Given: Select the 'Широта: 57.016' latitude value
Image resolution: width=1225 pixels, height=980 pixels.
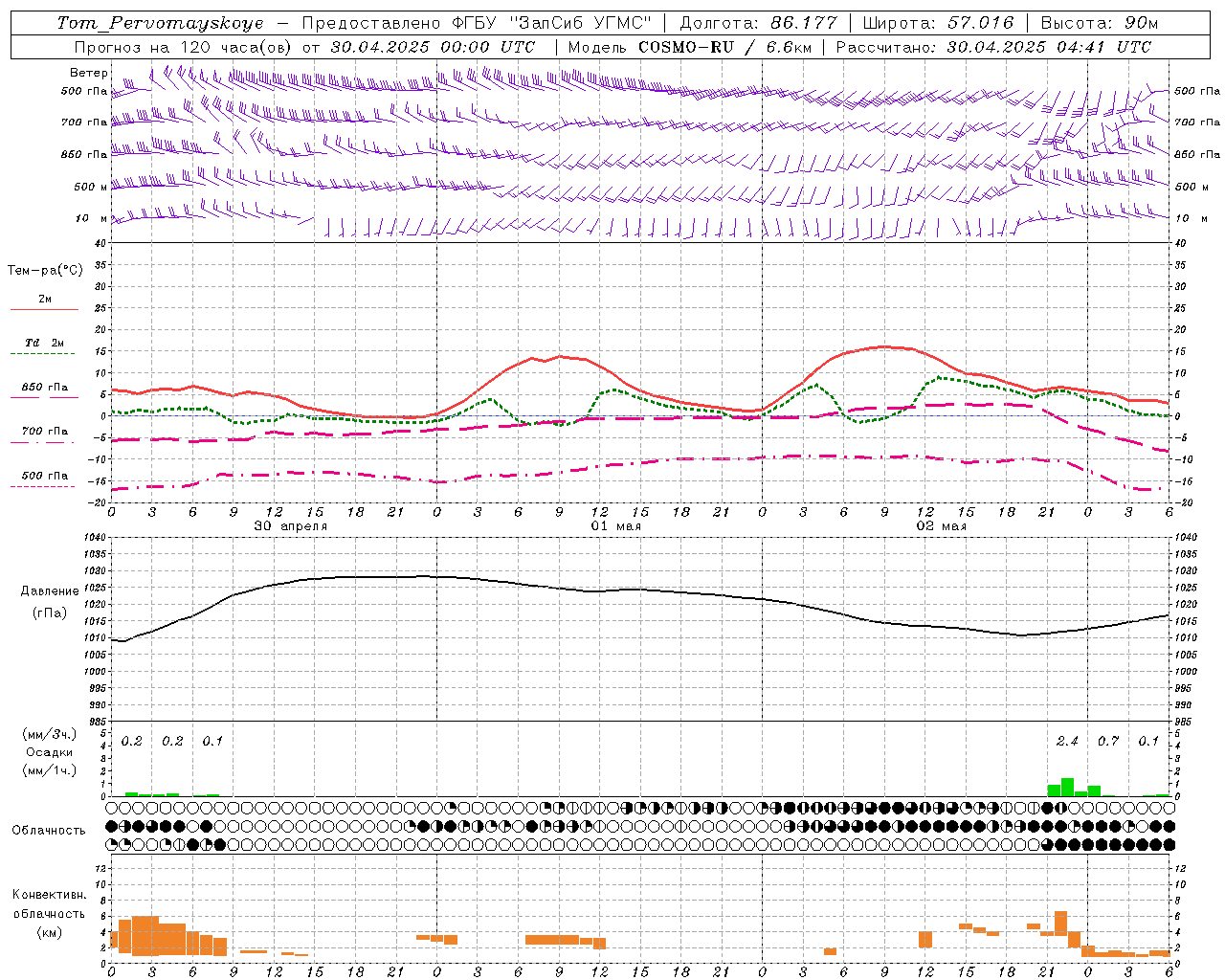Looking at the screenshot, I should pyautogui.click(x=938, y=23).
